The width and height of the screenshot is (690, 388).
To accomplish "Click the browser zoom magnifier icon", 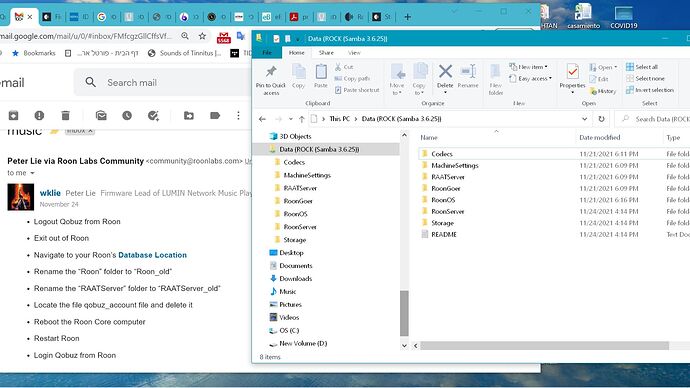I will [185, 36].
